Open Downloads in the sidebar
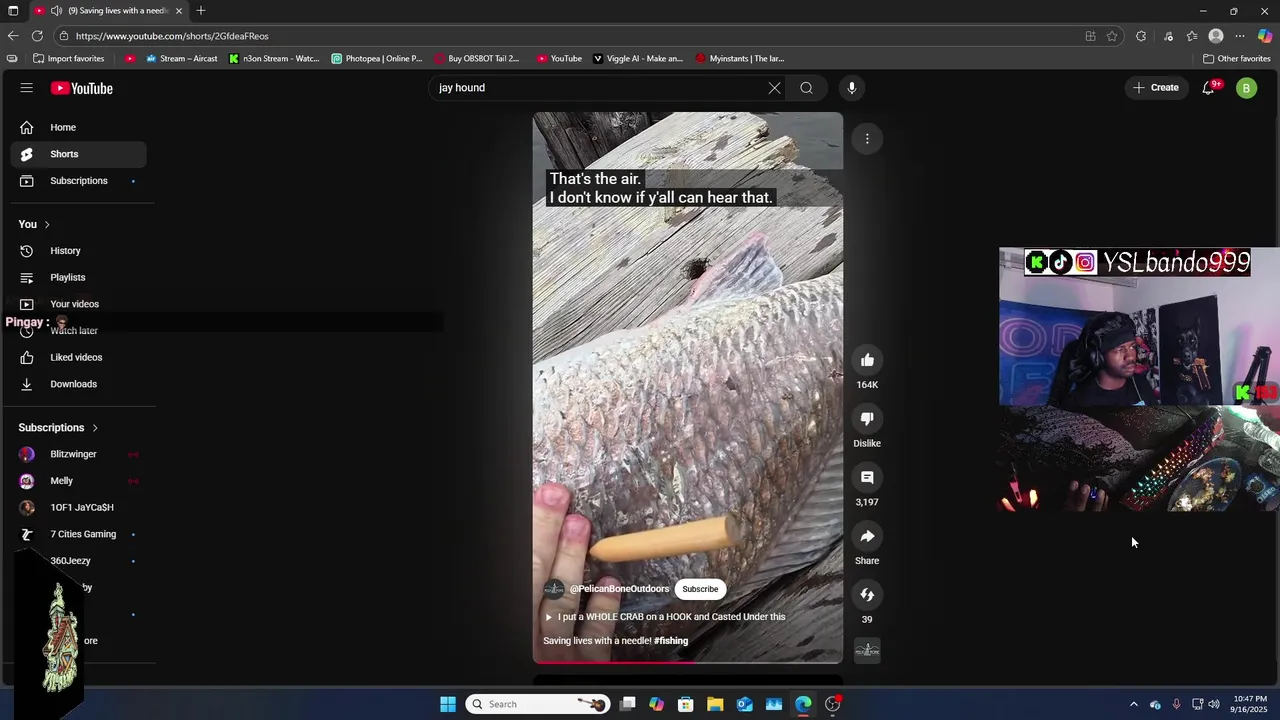 (x=78, y=384)
